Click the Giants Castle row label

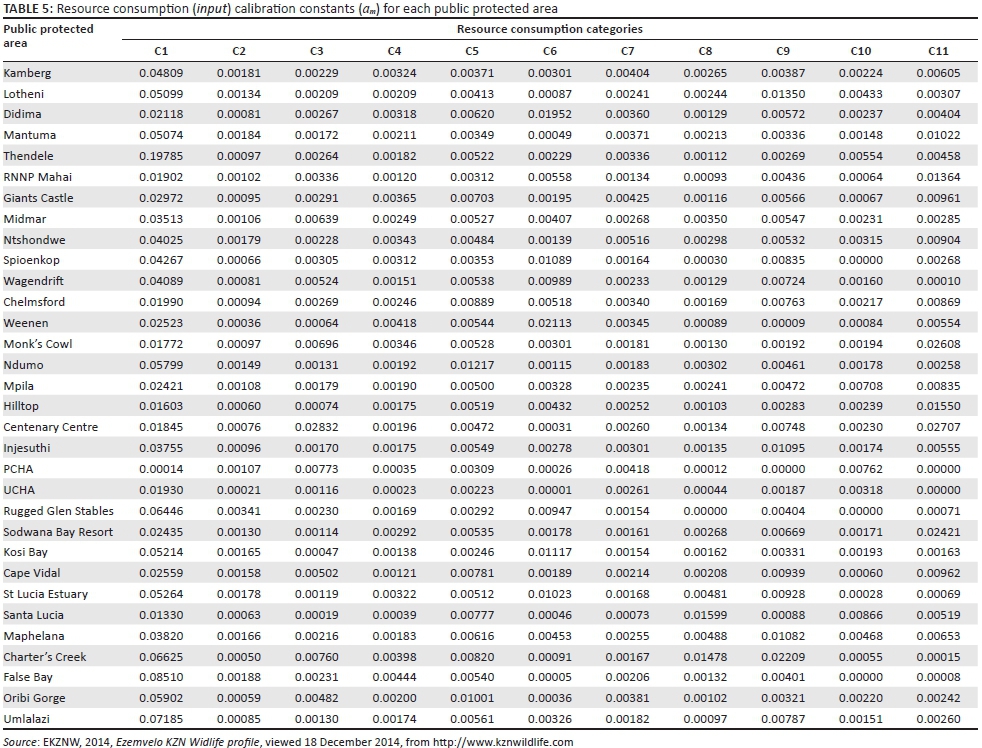38,198
